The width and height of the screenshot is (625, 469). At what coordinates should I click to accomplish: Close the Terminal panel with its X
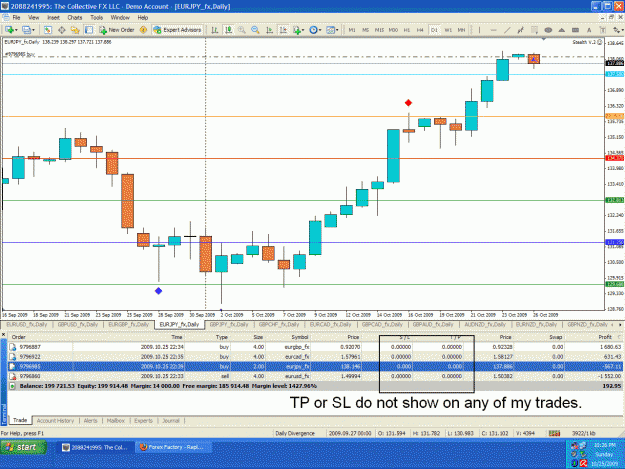[4, 336]
